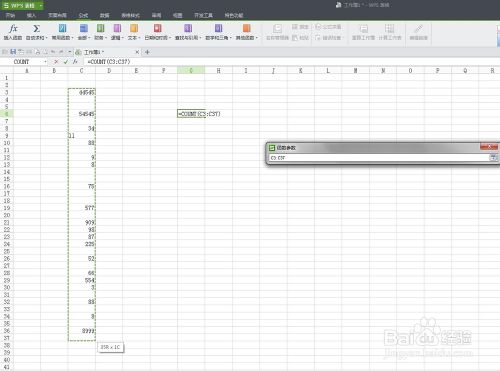This screenshot has height=371, width=500.
Task: Click the save icon in quick toolbar
Action: pyautogui.click(x=13, y=52)
